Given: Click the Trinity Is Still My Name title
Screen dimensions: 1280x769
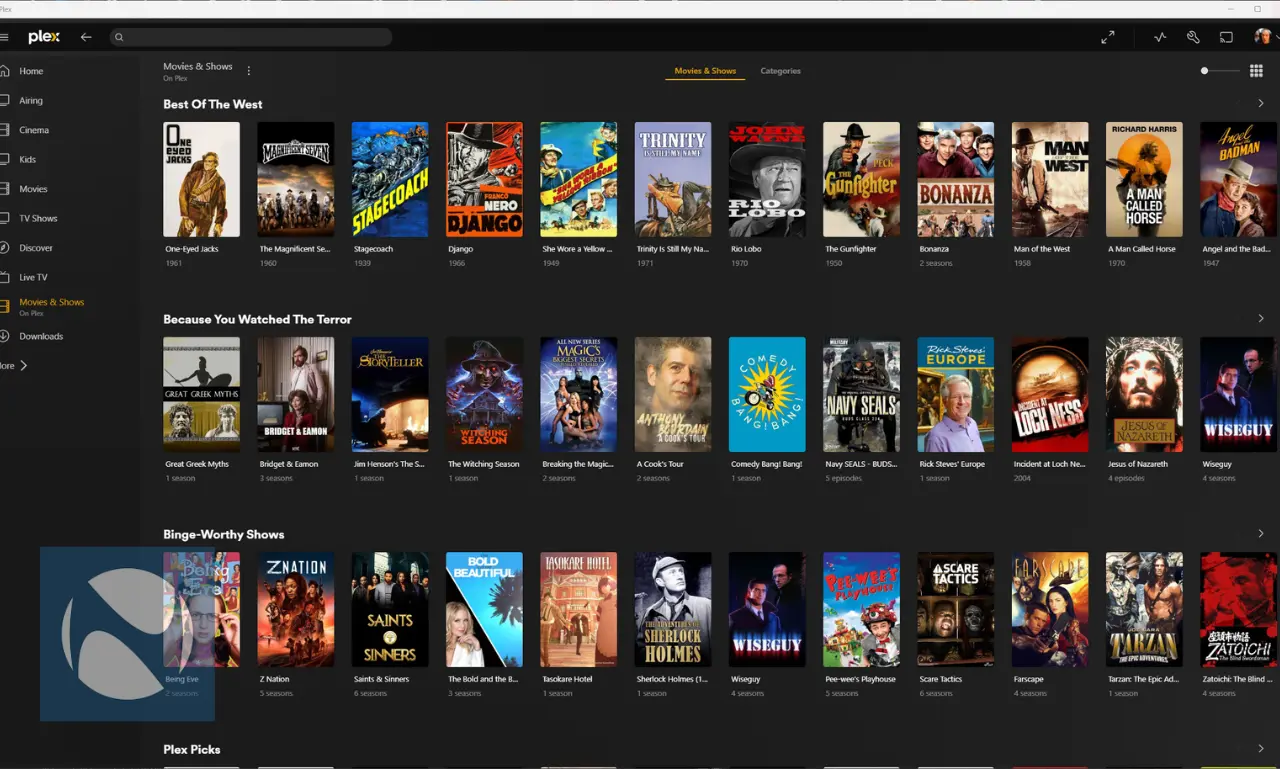Looking at the screenshot, I should [672, 249].
